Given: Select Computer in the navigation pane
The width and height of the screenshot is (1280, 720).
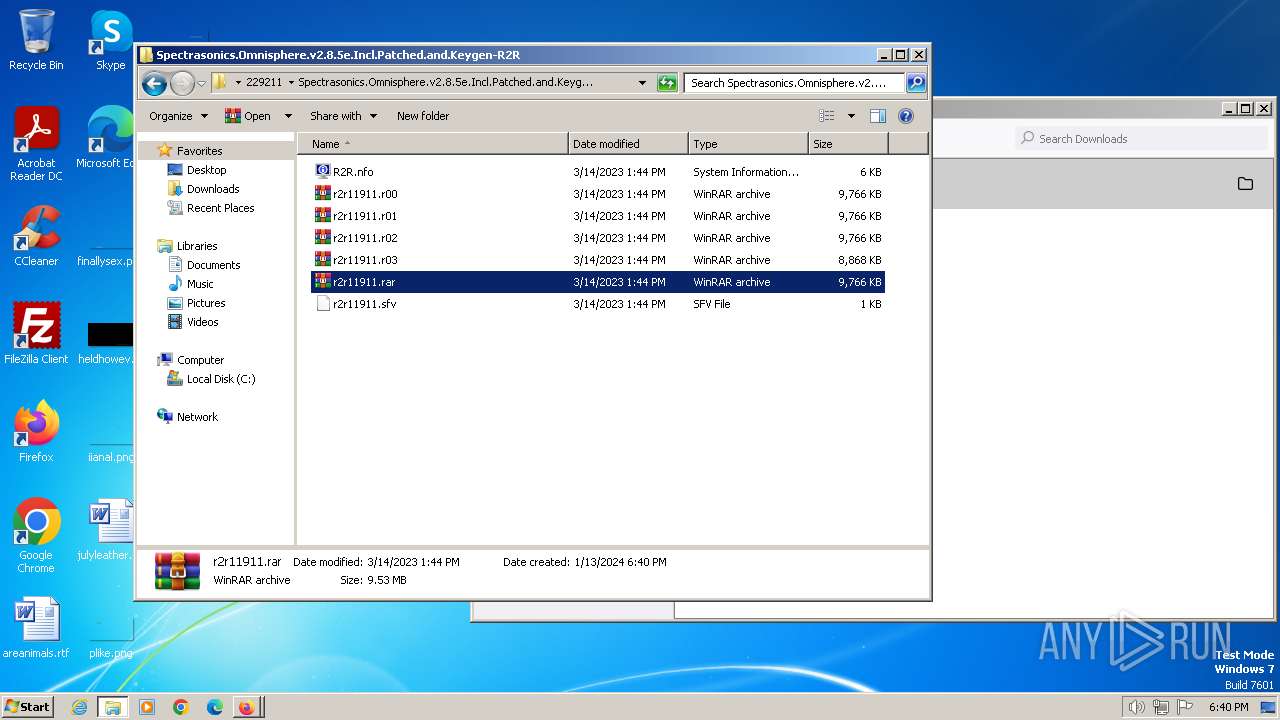Looking at the screenshot, I should [x=200, y=360].
